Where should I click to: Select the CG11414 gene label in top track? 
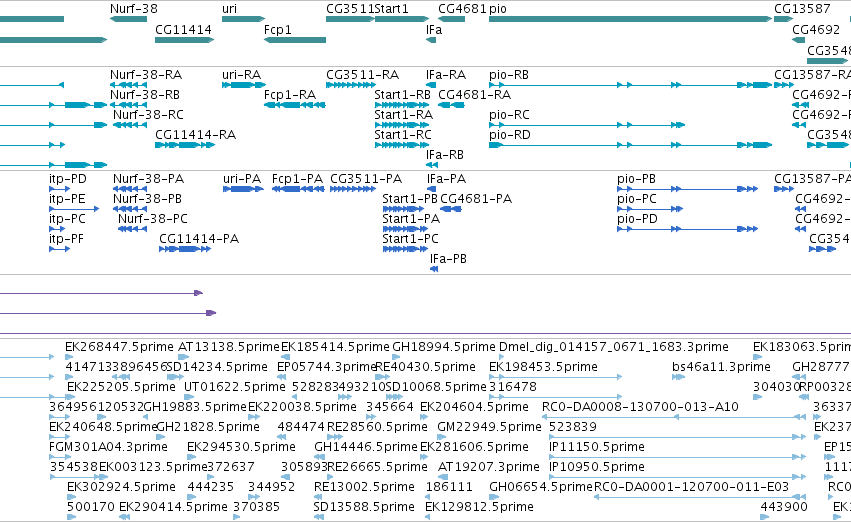[183, 29]
